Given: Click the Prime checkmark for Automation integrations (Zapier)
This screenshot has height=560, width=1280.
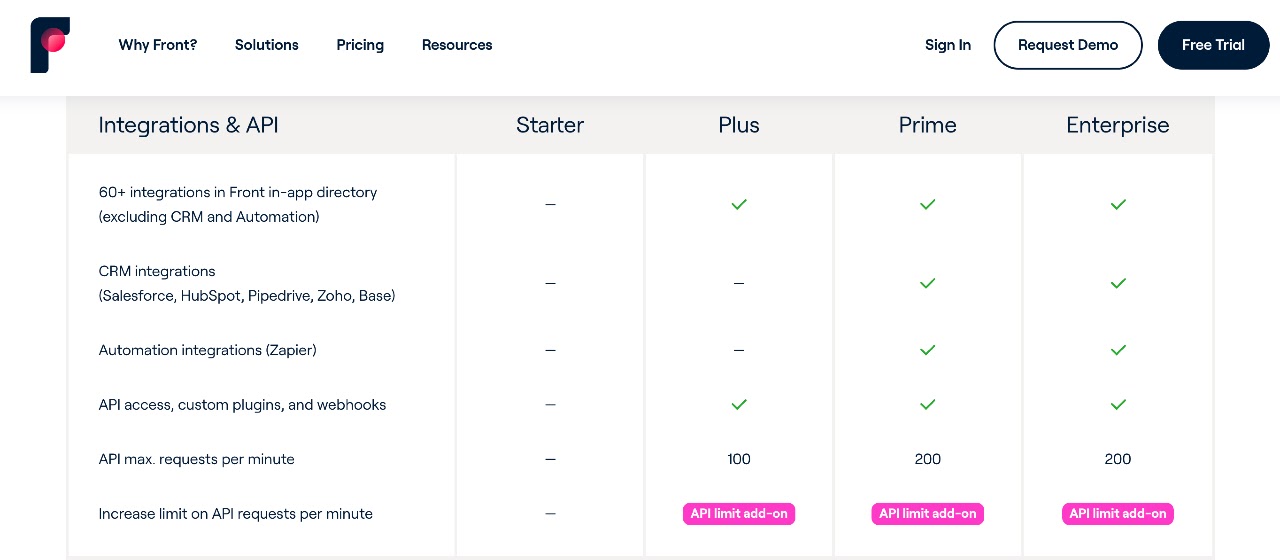Looking at the screenshot, I should click(x=928, y=350).
